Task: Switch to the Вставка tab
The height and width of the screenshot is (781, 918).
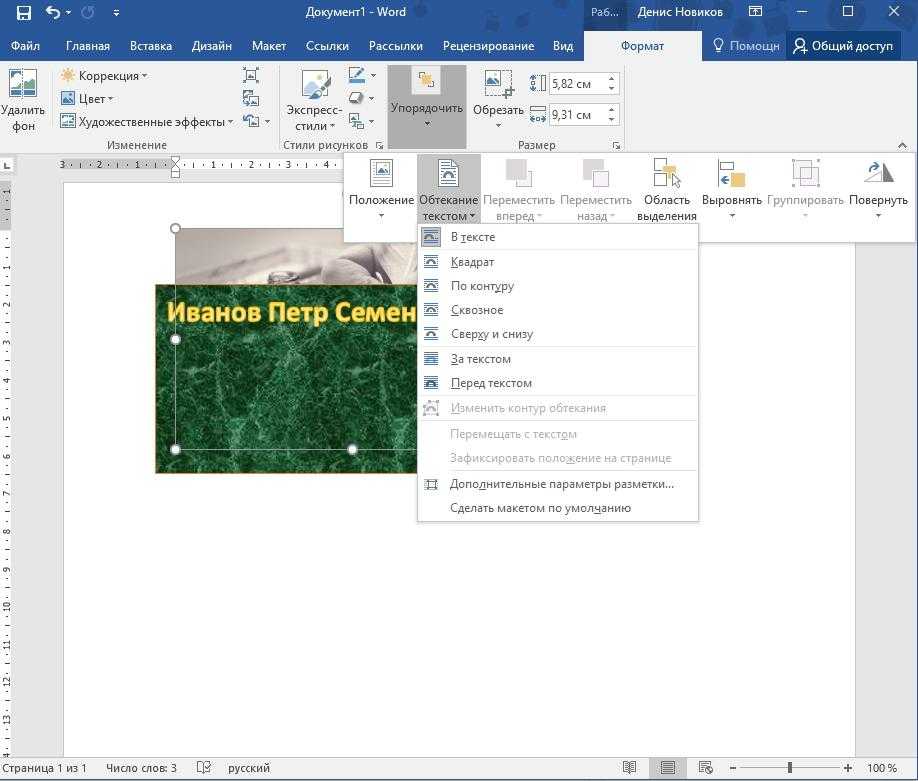Action: click(150, 46)
